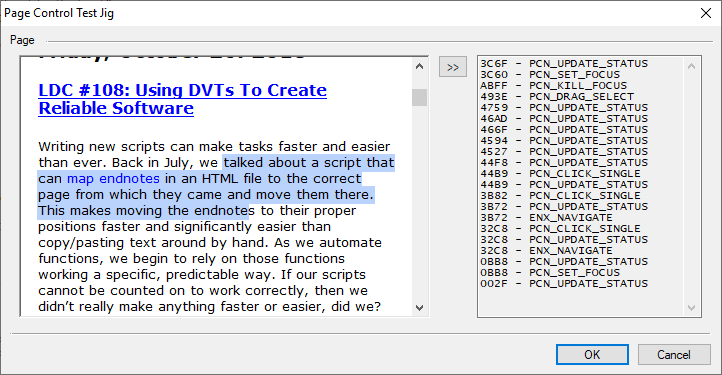Screen dimensions: 722x375
Task: Close the Page Control Test Jig dialog
Action: pos(705,13)
